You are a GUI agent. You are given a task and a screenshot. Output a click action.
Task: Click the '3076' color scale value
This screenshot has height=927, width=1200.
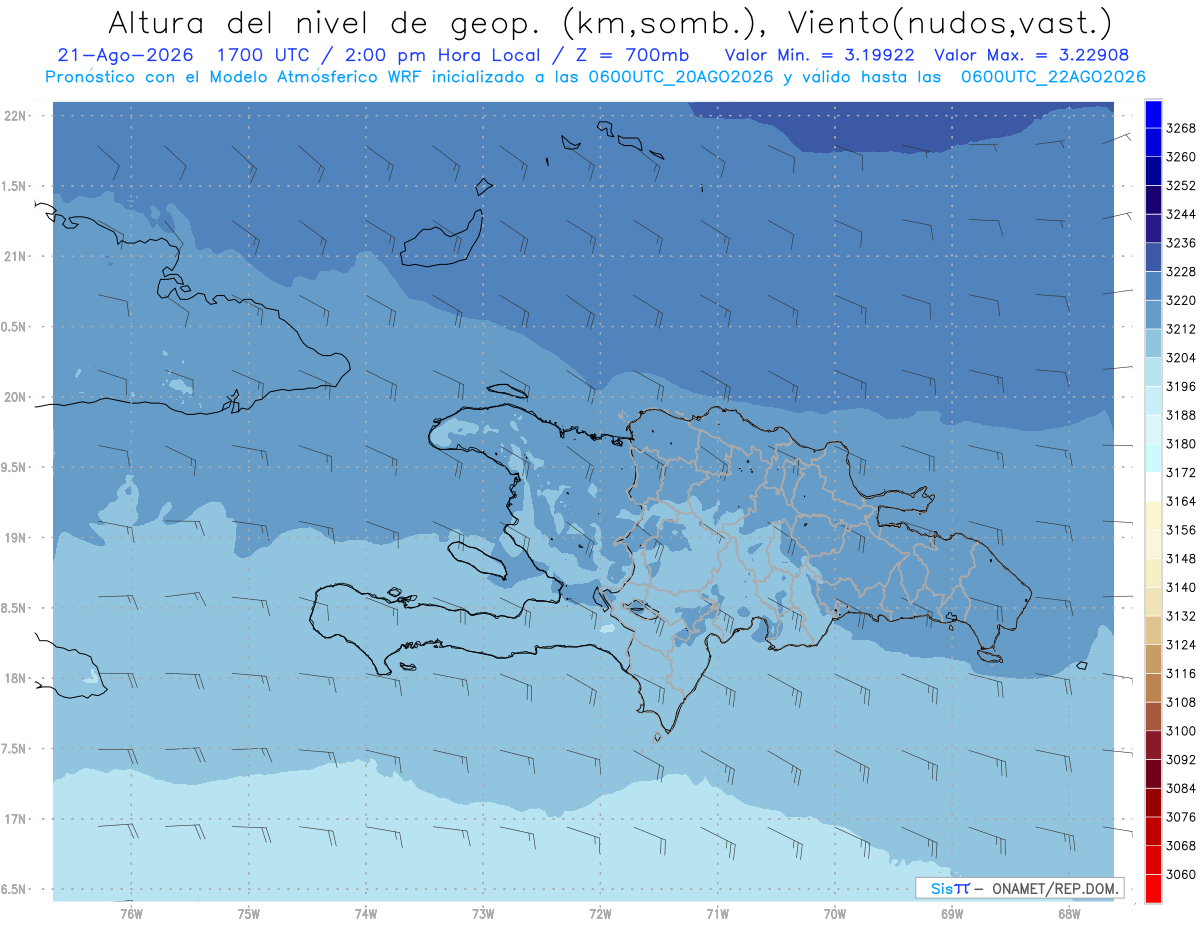coord(1181,817)
